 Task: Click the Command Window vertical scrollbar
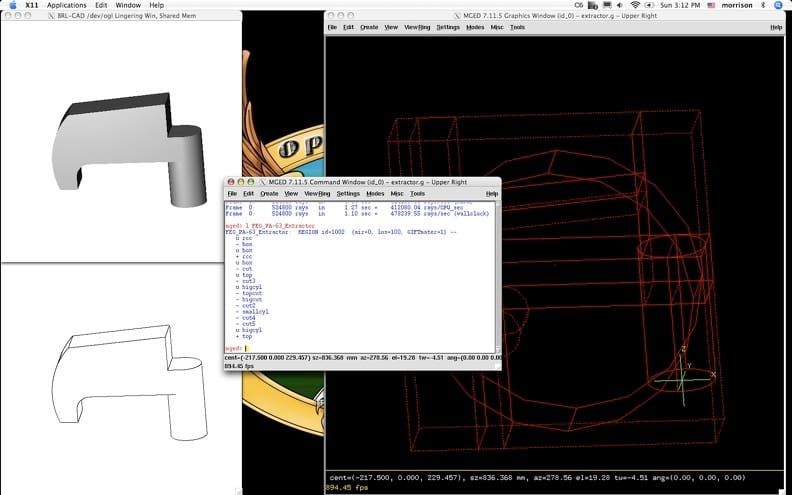498,277
